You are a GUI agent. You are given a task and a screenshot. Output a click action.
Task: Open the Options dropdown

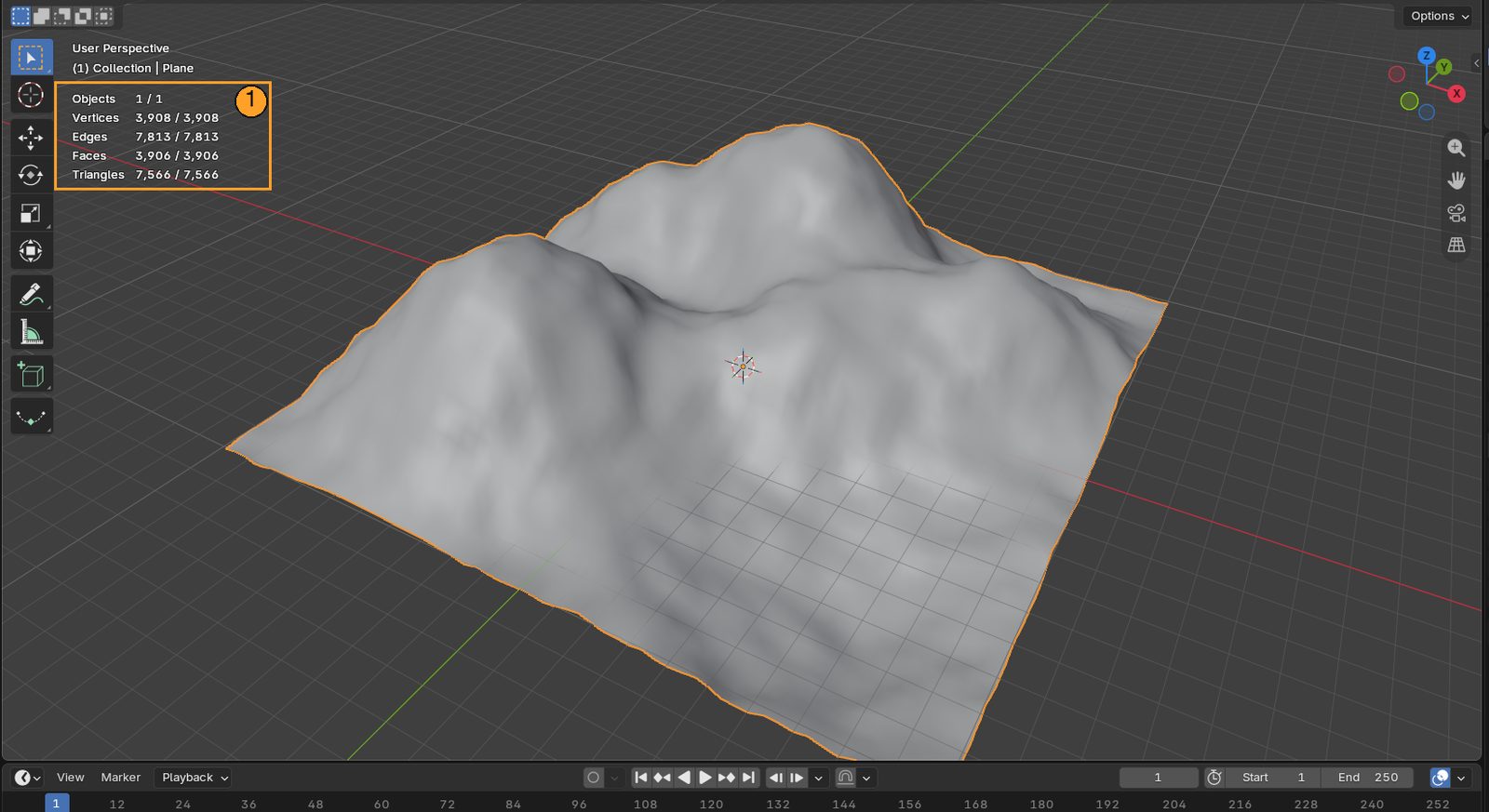[x=1439, y=16]
